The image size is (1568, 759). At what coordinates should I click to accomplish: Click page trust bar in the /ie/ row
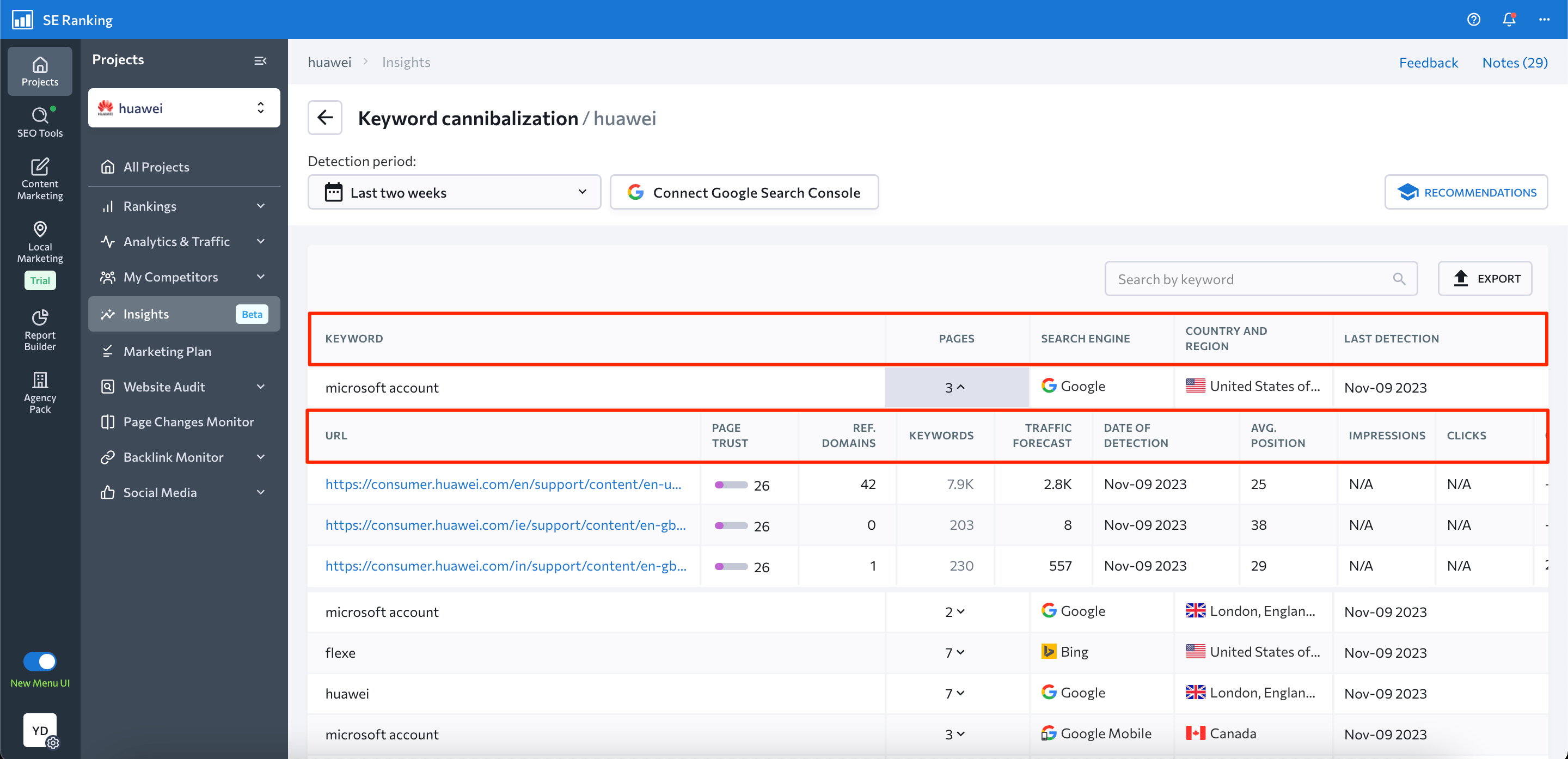[731, 526]
